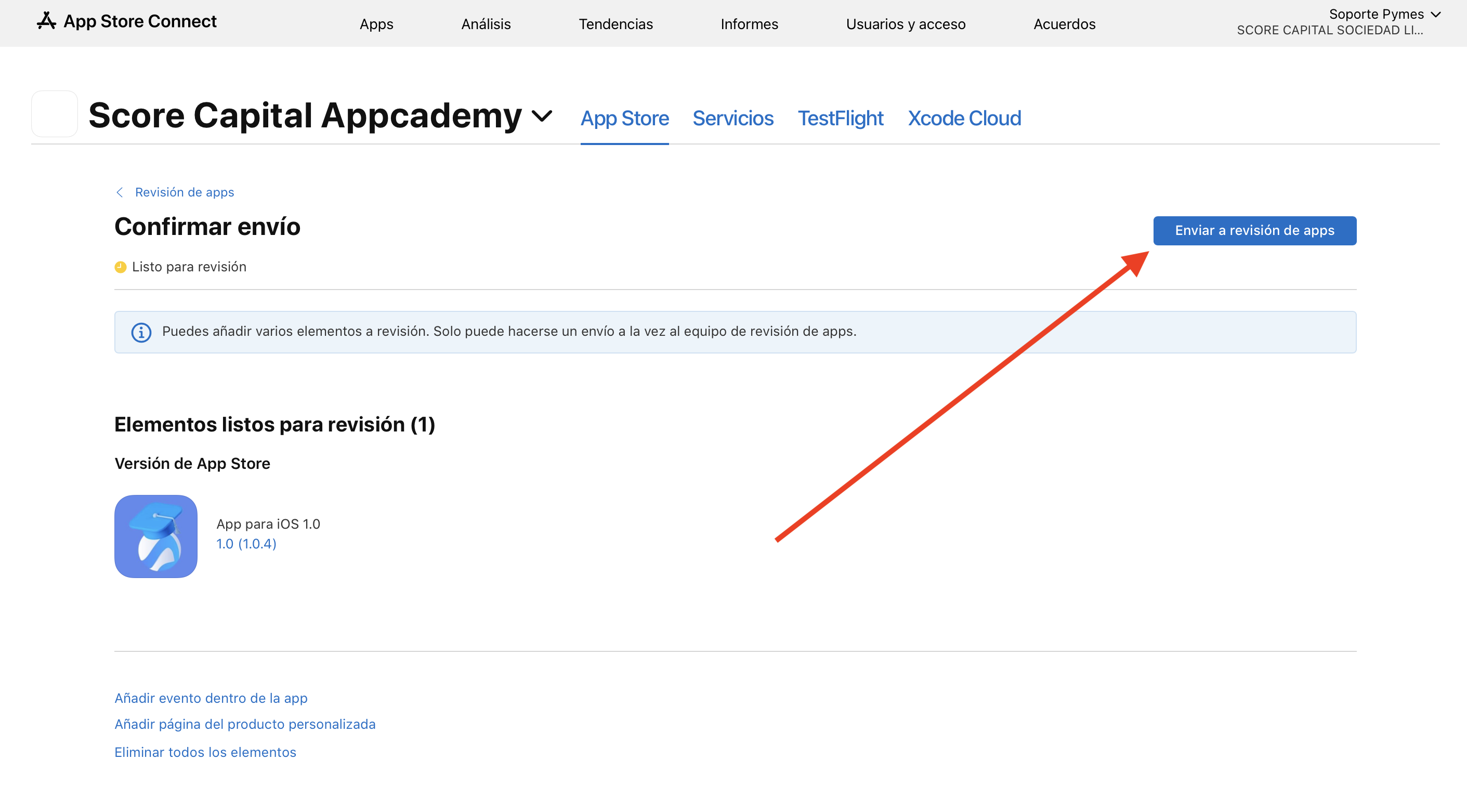Open build link 1.0 (1.0.4)
Viewport: 1467px width, 812px height.
click(246, 544)
